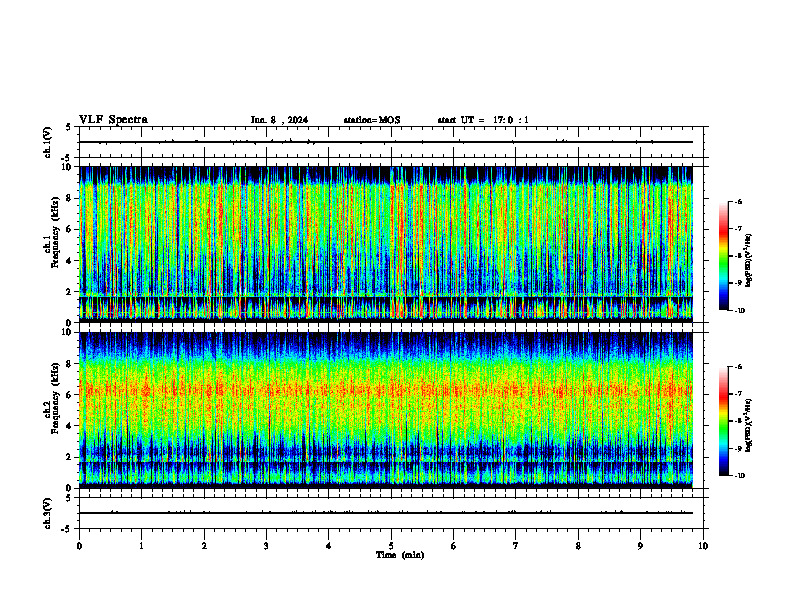The height and width of the screenshot is (612, 792).
Task: Select the Jan. 8, 2024 date text
Action: point(279,120)
